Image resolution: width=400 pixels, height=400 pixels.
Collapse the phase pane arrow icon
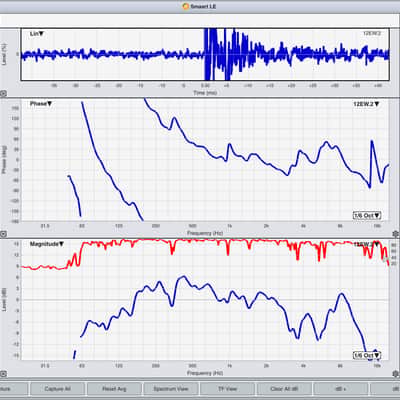pyautogui.click(x=3, y=234)
